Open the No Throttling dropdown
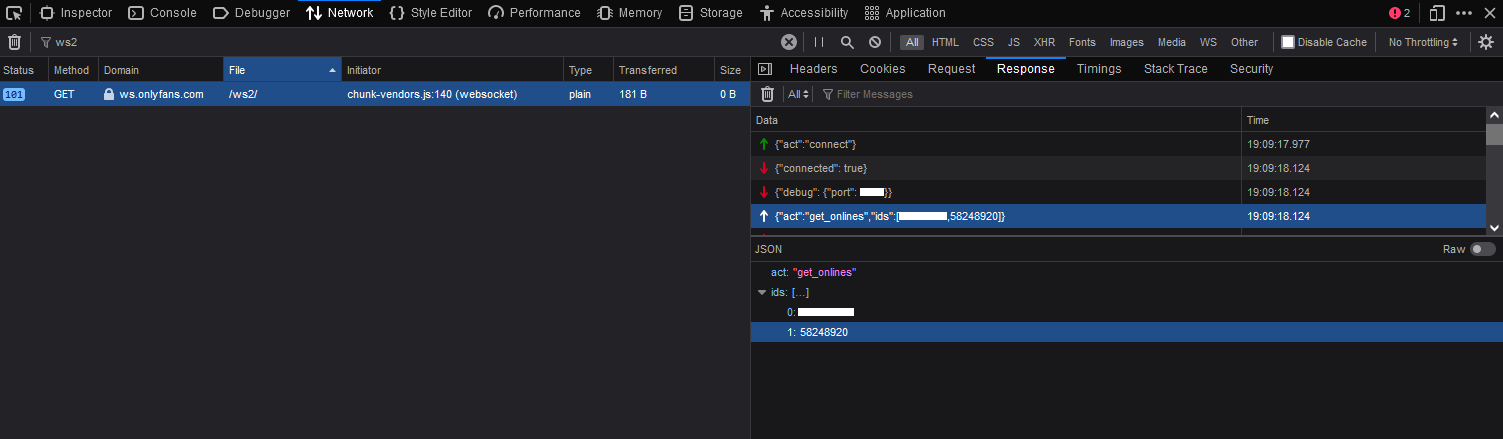The image size is (1503, 439). click(1423, 42)
